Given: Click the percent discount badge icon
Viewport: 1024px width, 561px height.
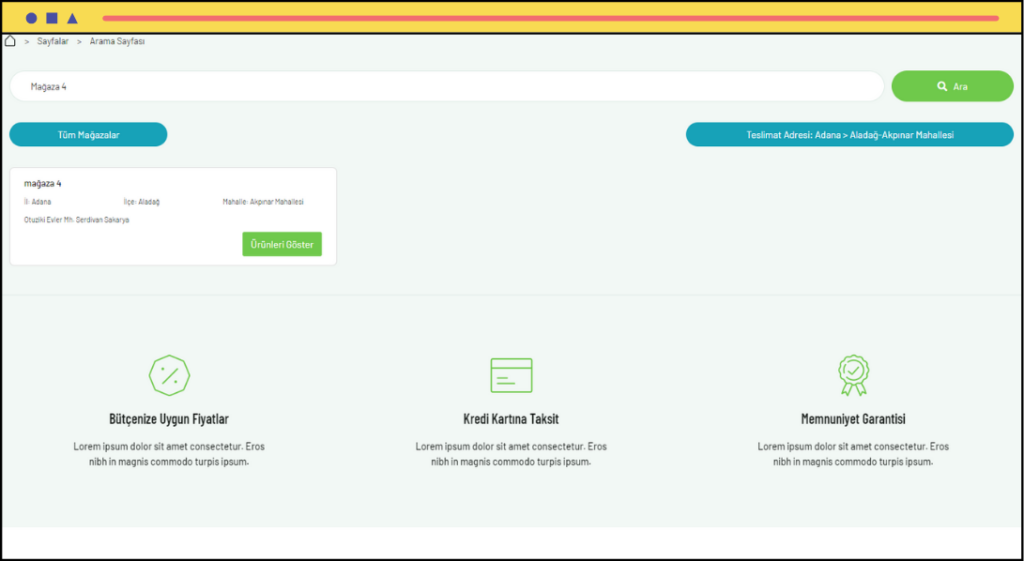Looking at the screenshot, I should pyautogui.click(x=169, y=376).
